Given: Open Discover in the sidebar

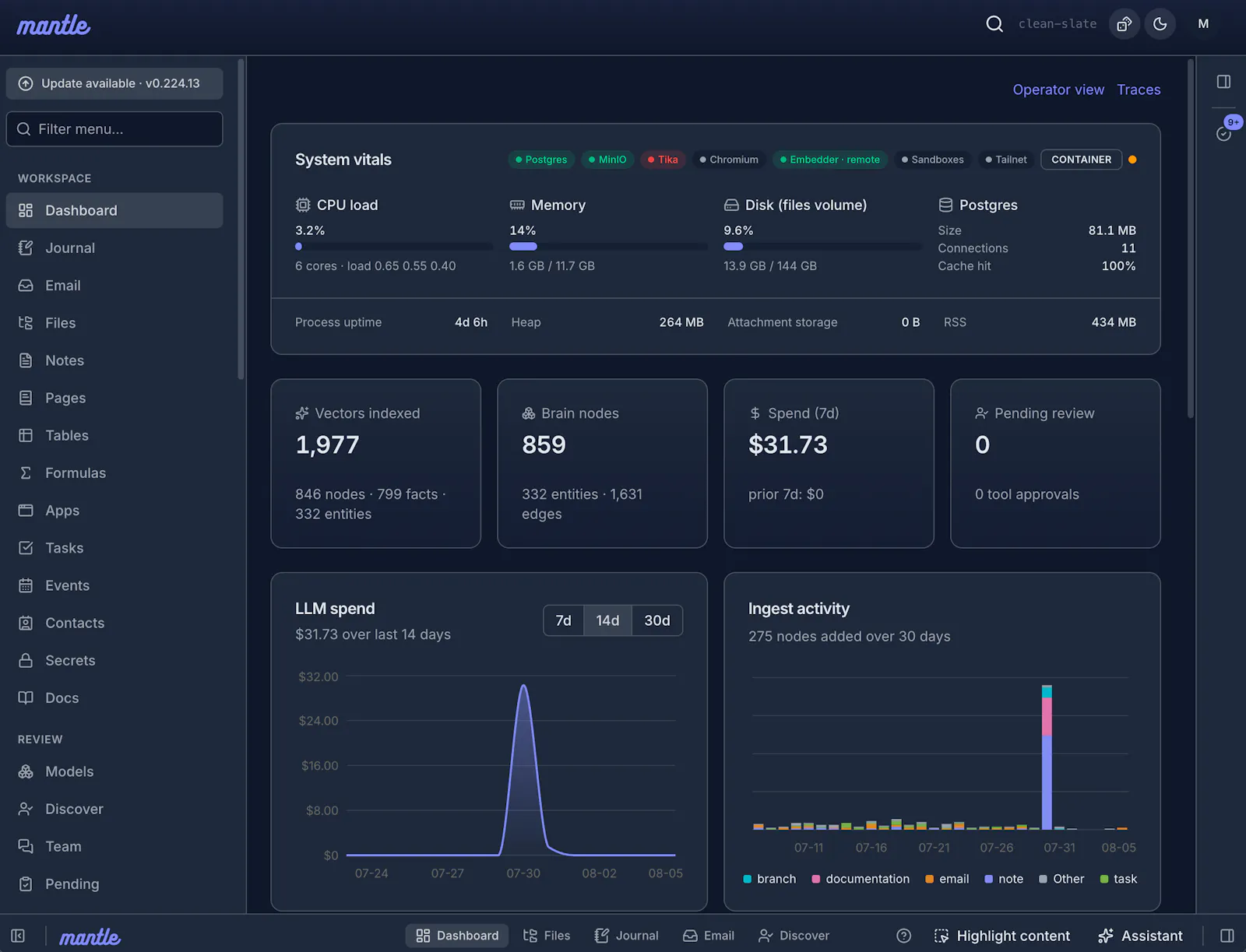Looking at the screenshot, I should coord(114,809).
